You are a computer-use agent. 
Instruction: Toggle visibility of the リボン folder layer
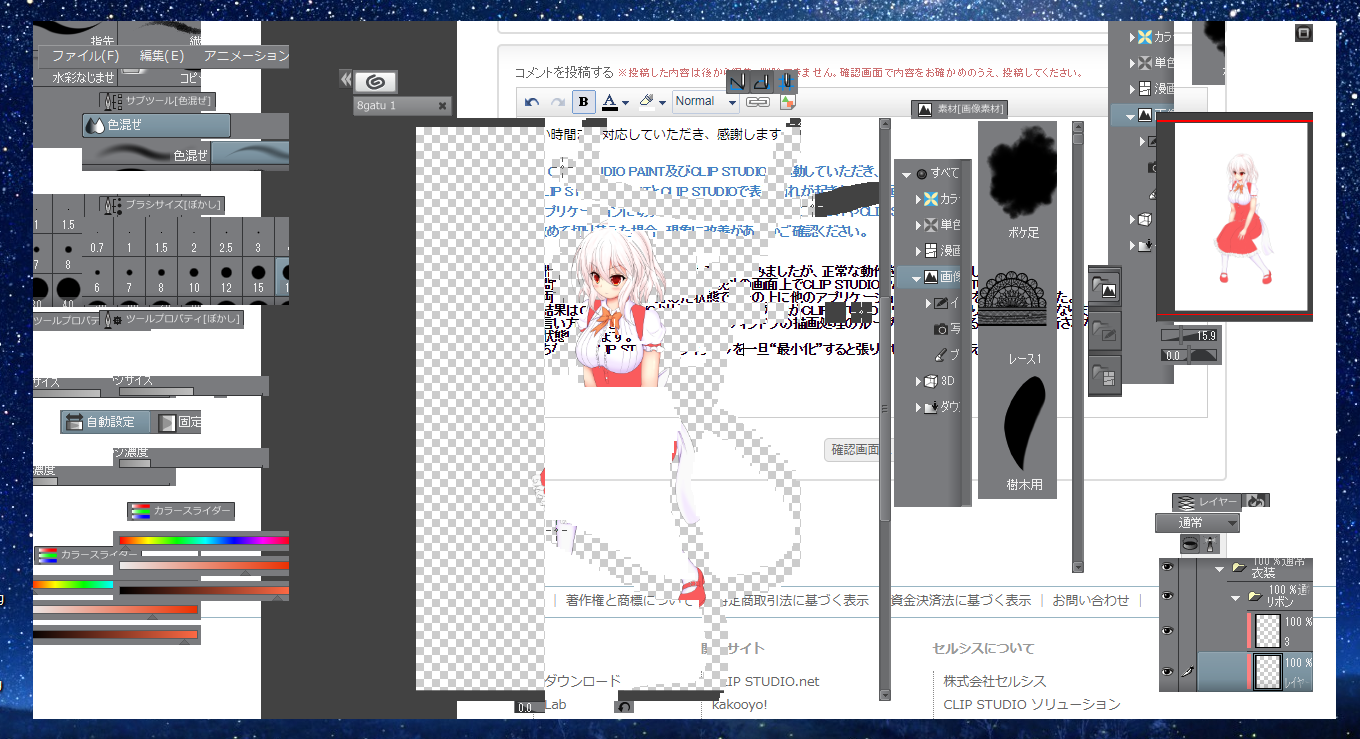1167,597
